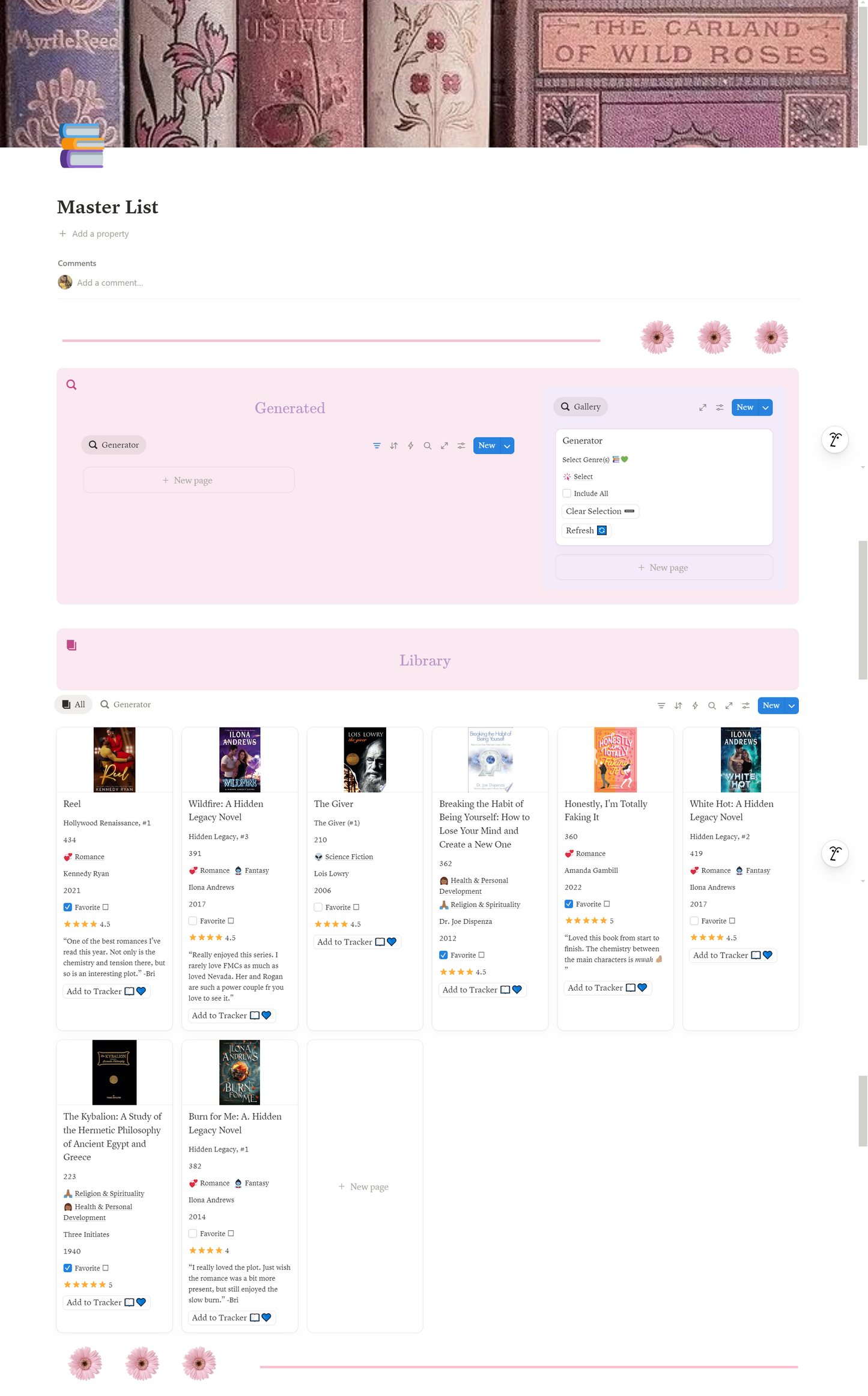The image size is (868, 1396).
Task: Click the filter icon in Library toolbar
Action: pos(661,706)
